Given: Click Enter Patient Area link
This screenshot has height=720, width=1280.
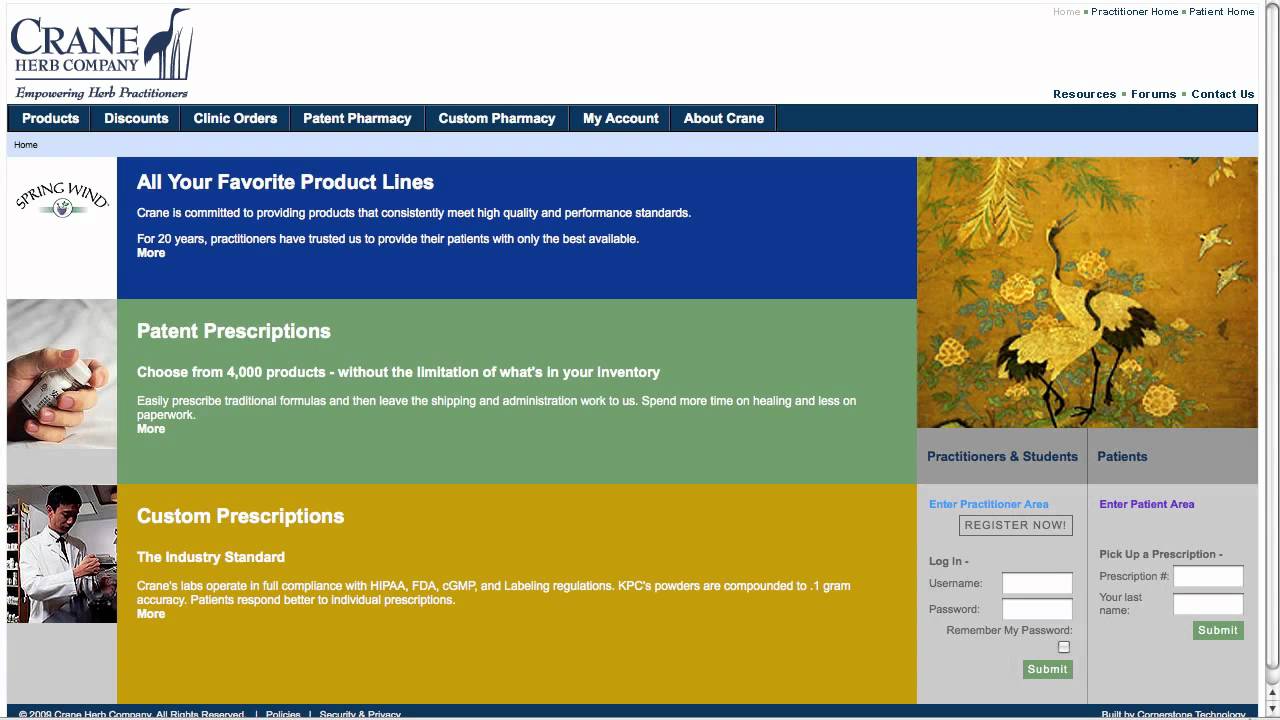Looking at the screenshot, I should pyautogui.click(x=1146, y=504).
